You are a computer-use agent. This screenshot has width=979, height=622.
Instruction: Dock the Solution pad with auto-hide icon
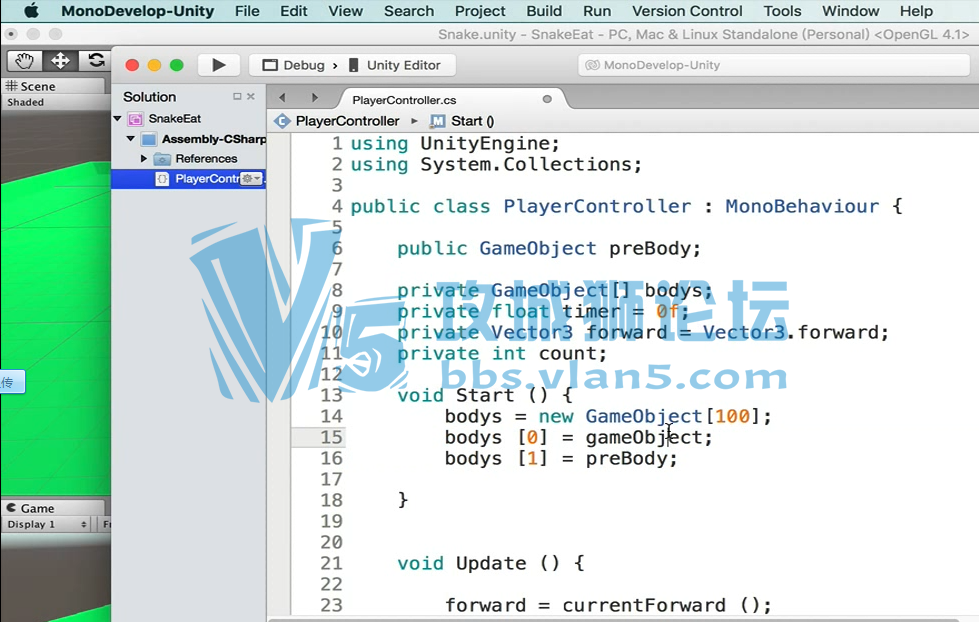pos(237,96)
